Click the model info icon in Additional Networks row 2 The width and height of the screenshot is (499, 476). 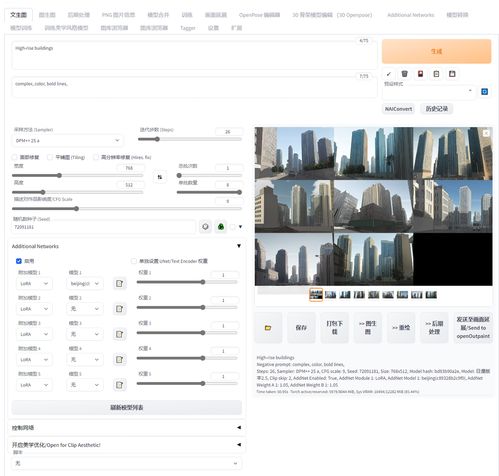click(119, 309)
